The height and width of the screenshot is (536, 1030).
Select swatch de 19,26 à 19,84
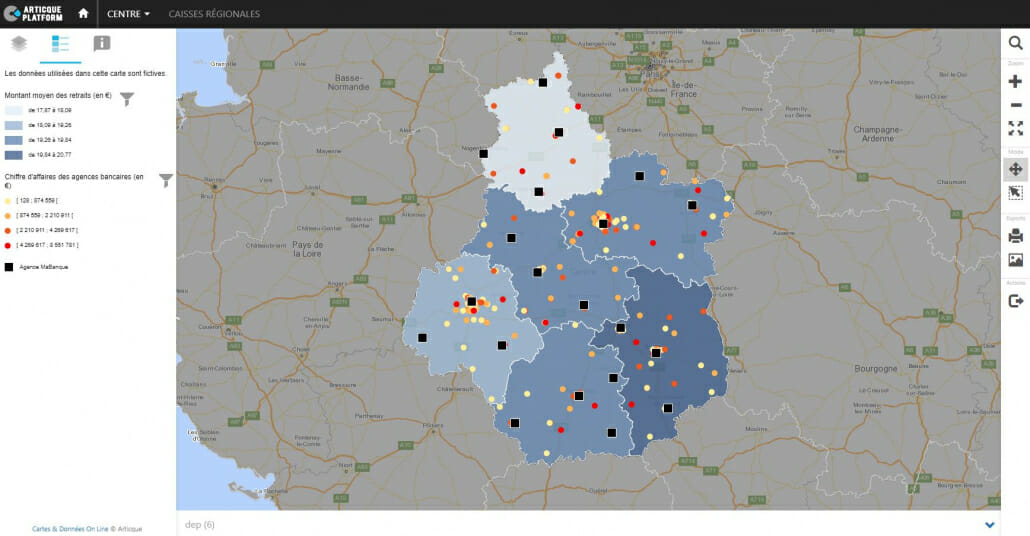14,140
